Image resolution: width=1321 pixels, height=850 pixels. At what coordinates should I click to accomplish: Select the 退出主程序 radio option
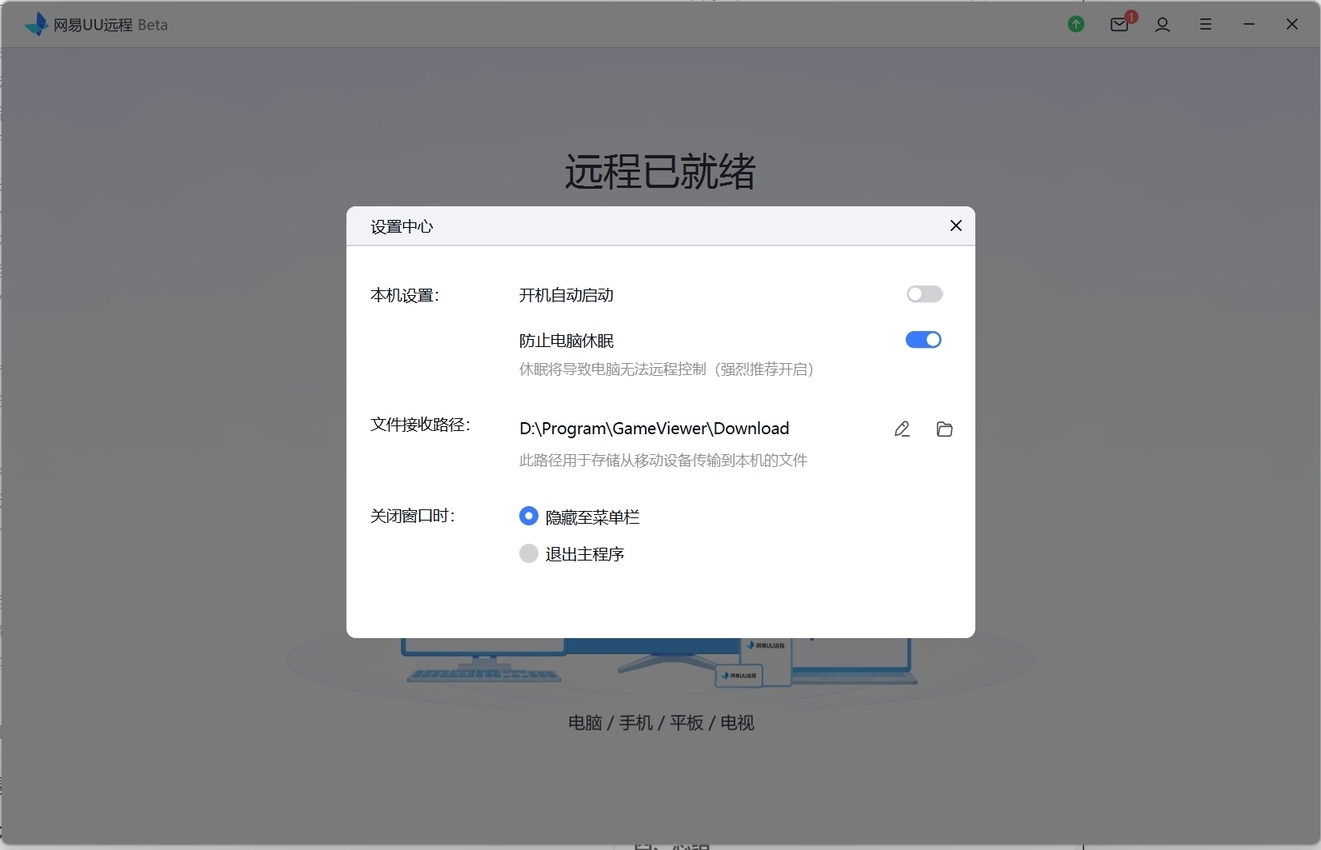pyautogui.click(x=528, y=553)
